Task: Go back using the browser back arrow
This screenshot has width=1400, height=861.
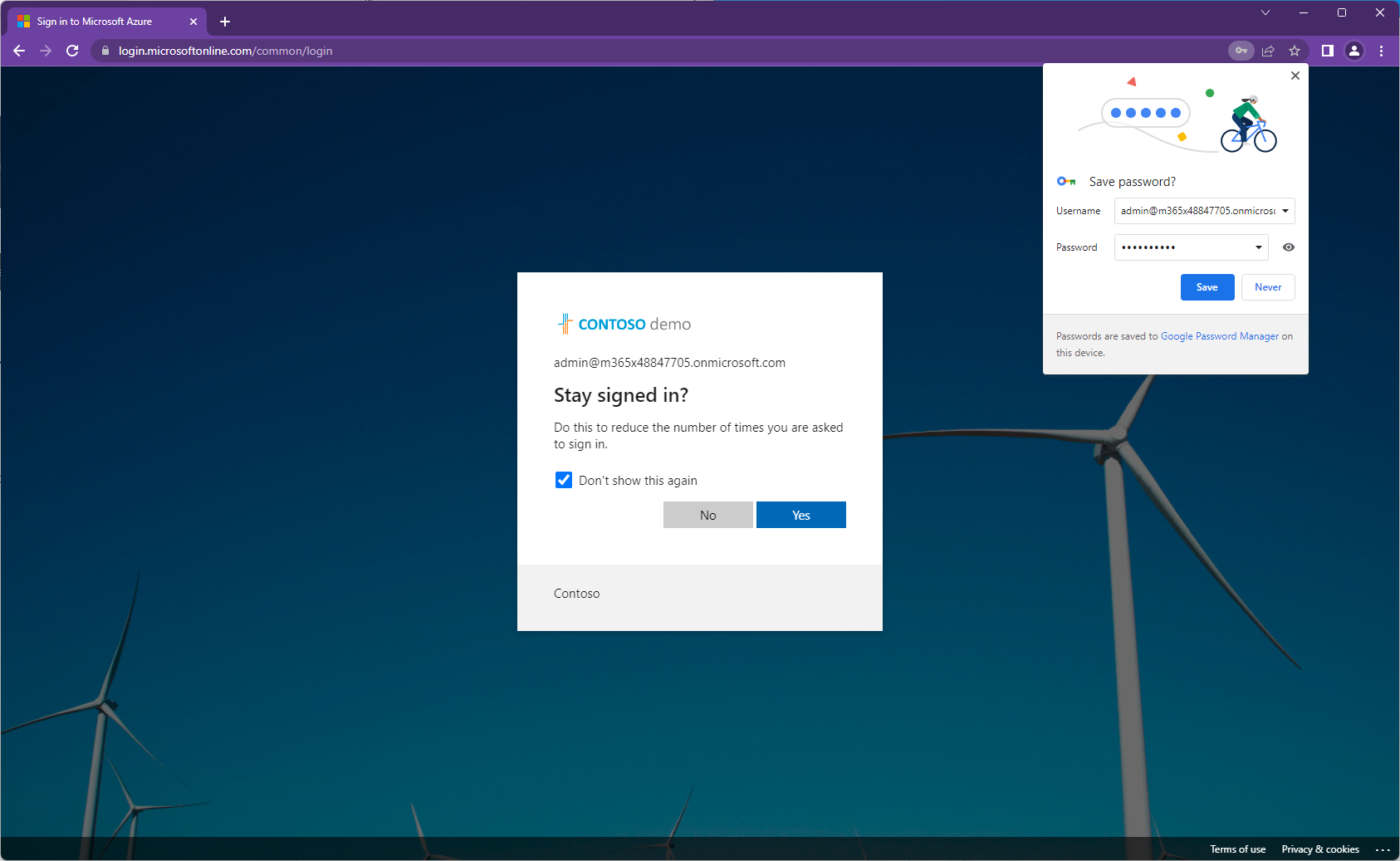Action: (19, 51)
